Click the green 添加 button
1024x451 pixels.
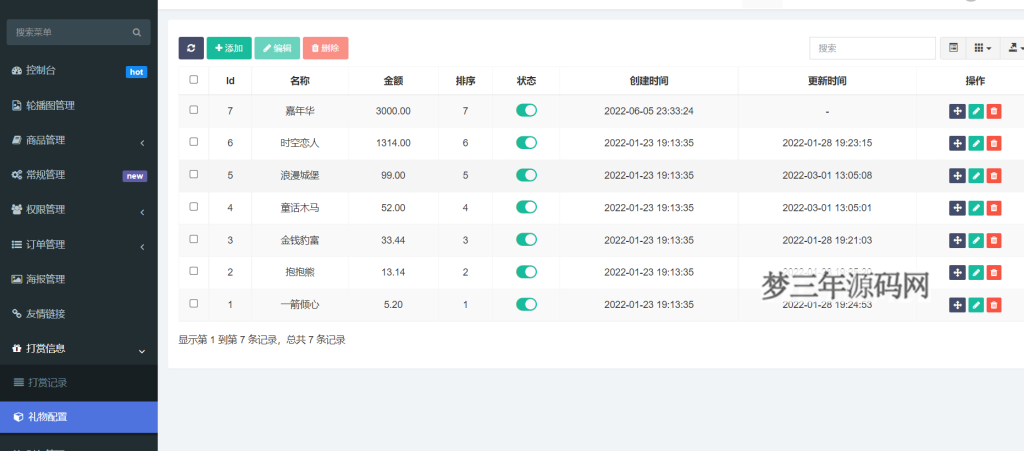click(229, 48)
